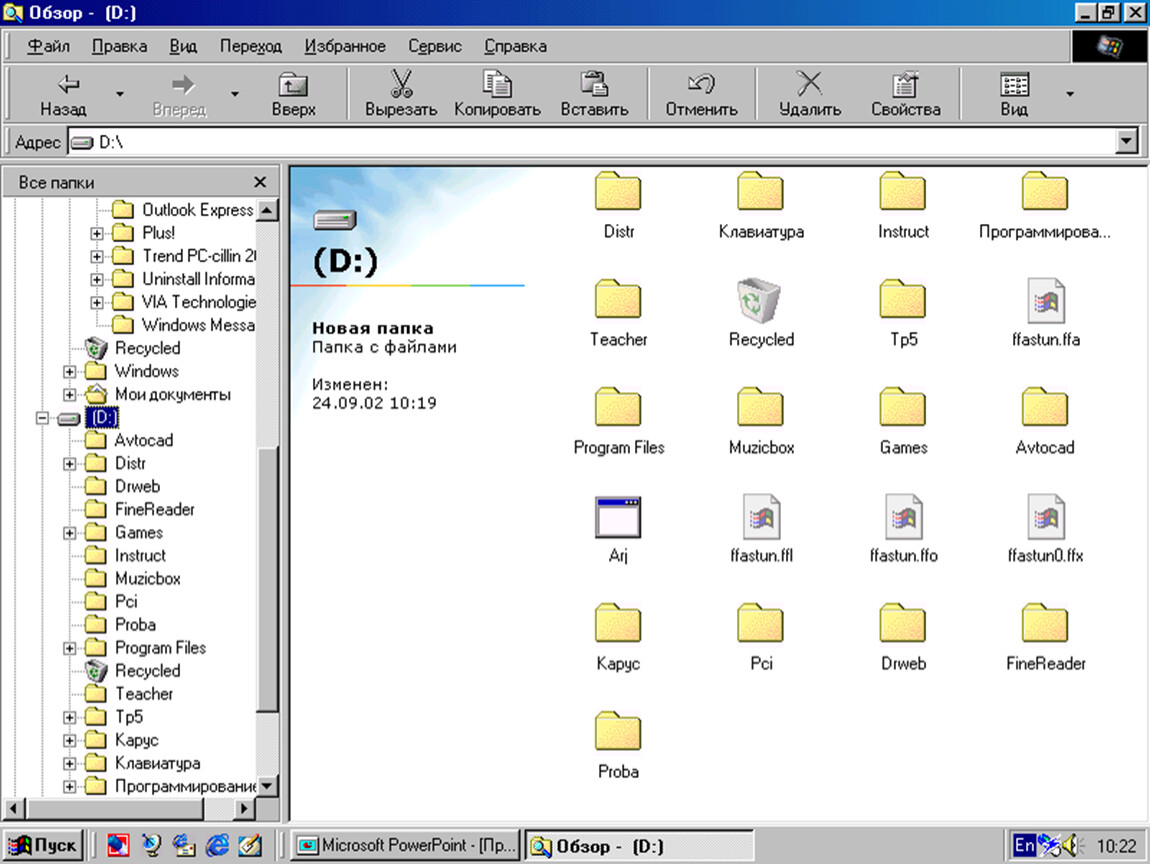Screen dimensions: 1150x864
Task: Expand the Program Files node in the tree
Action: [x=70, y=648]
